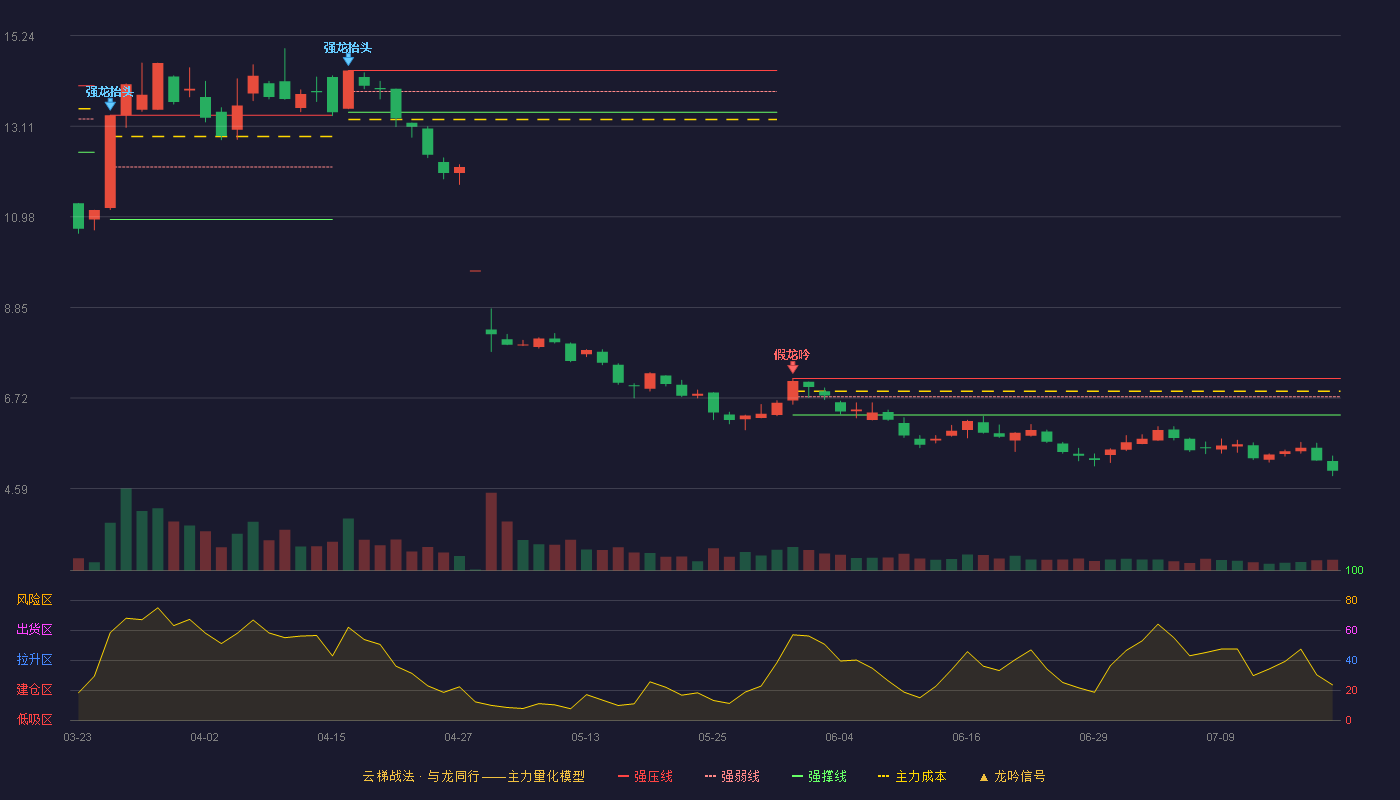
Task: Click the 拉升区 zone label
Action: point(34,660)
